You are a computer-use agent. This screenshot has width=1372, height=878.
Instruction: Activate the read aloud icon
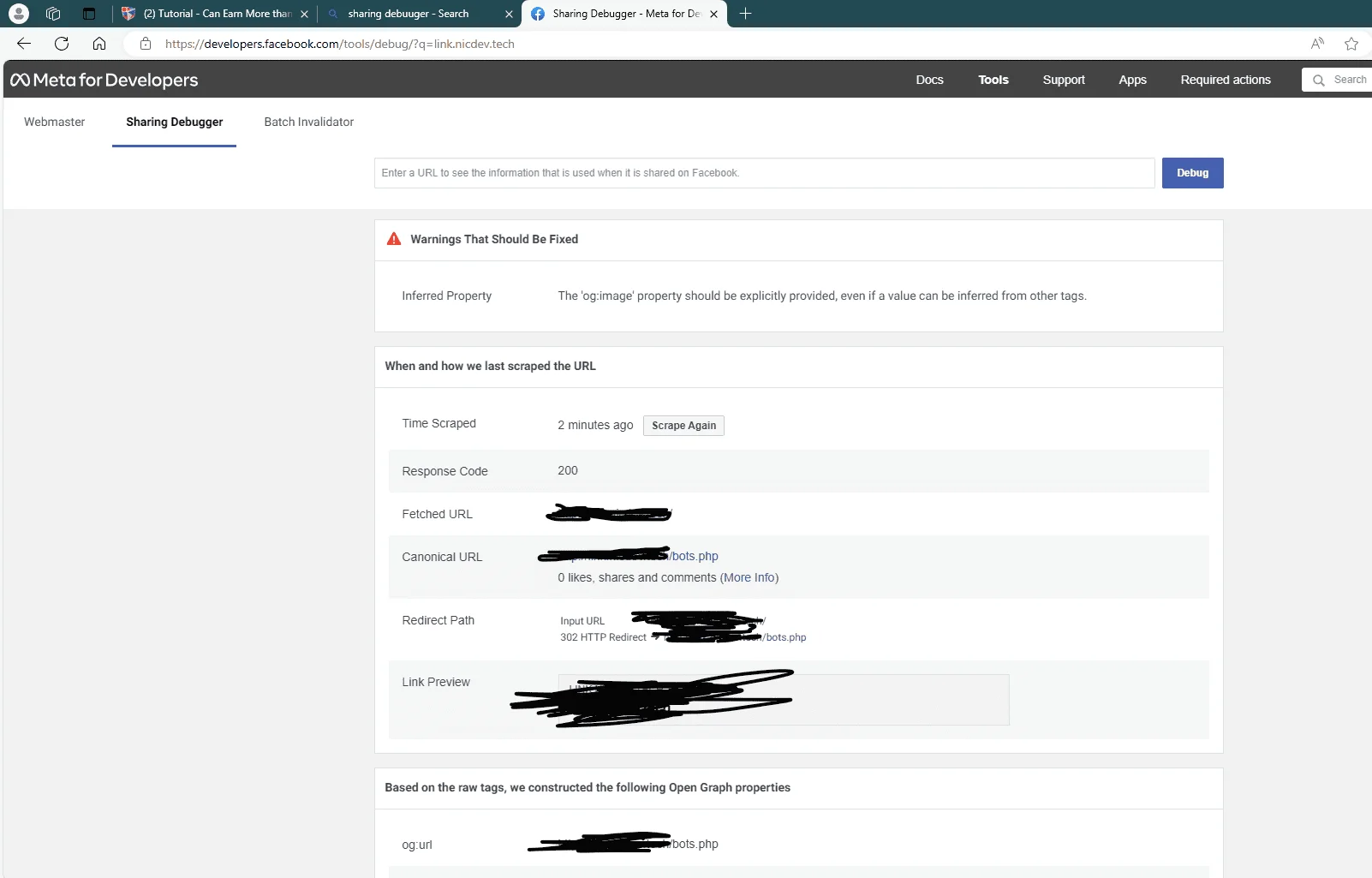[x=1317, y=44]
